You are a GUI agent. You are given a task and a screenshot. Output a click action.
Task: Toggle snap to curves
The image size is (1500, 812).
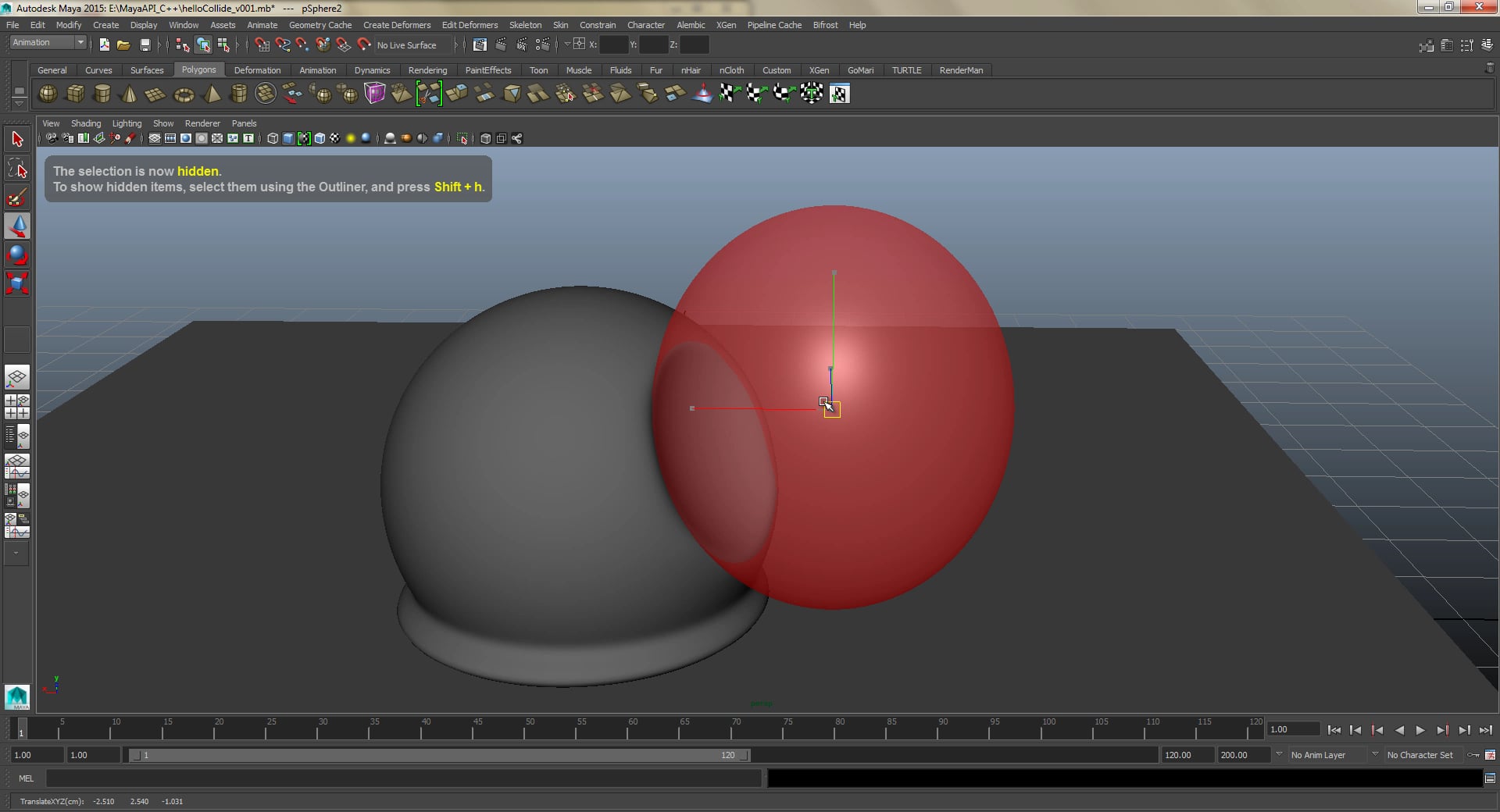(283, 45)
